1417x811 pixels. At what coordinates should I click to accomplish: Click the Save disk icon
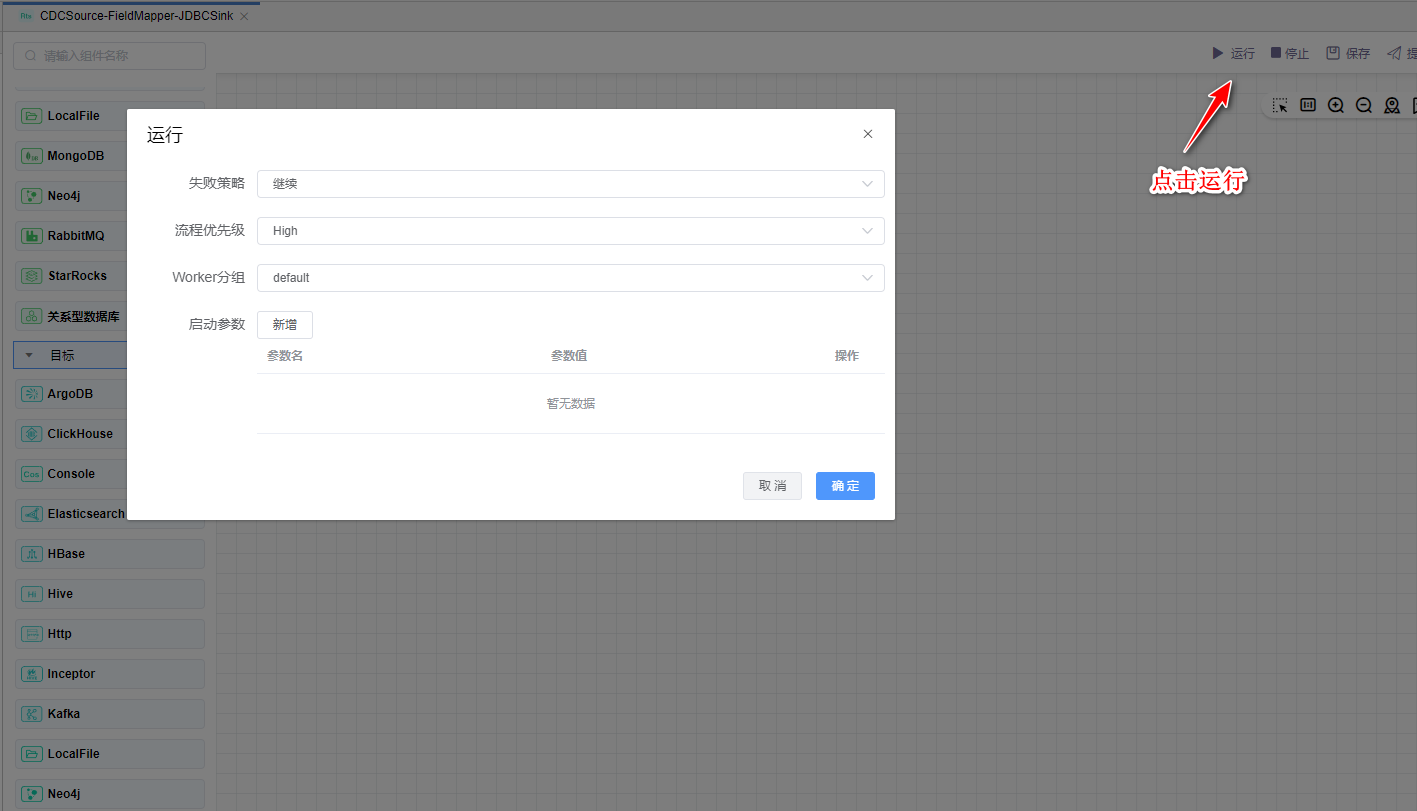click(1332, 53)
